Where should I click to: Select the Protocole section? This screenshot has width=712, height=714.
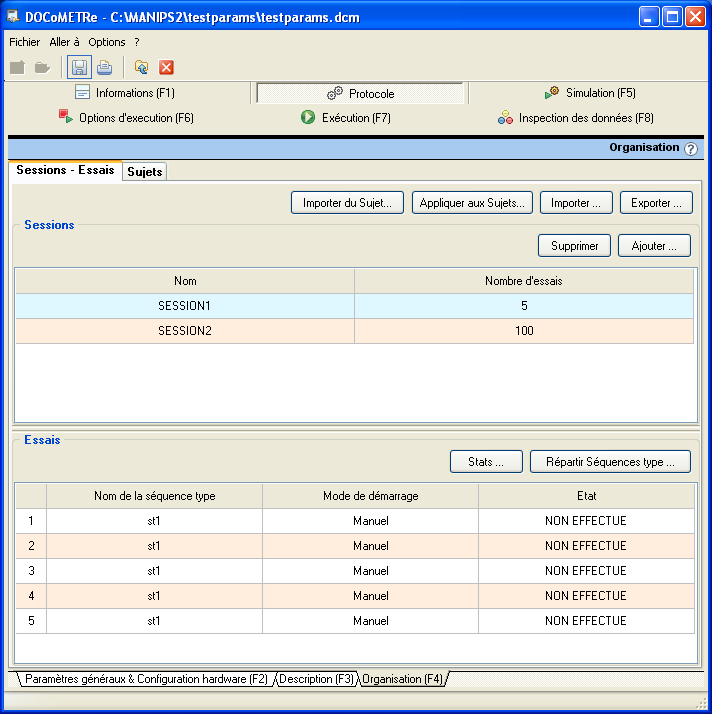pyautogui.click(x=360, y=93)
